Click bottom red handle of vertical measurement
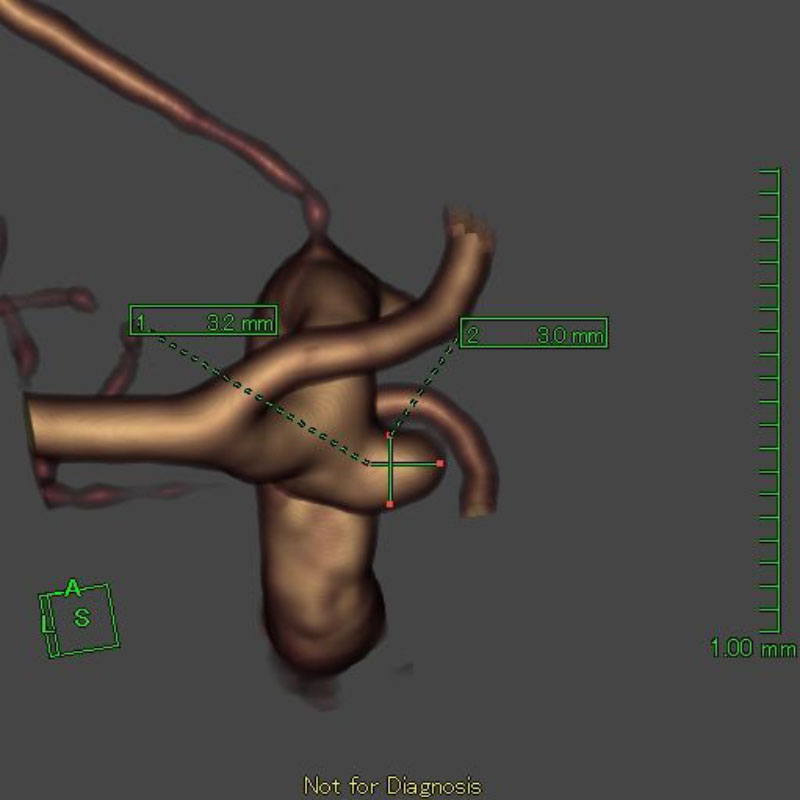 tap(389, 504)
